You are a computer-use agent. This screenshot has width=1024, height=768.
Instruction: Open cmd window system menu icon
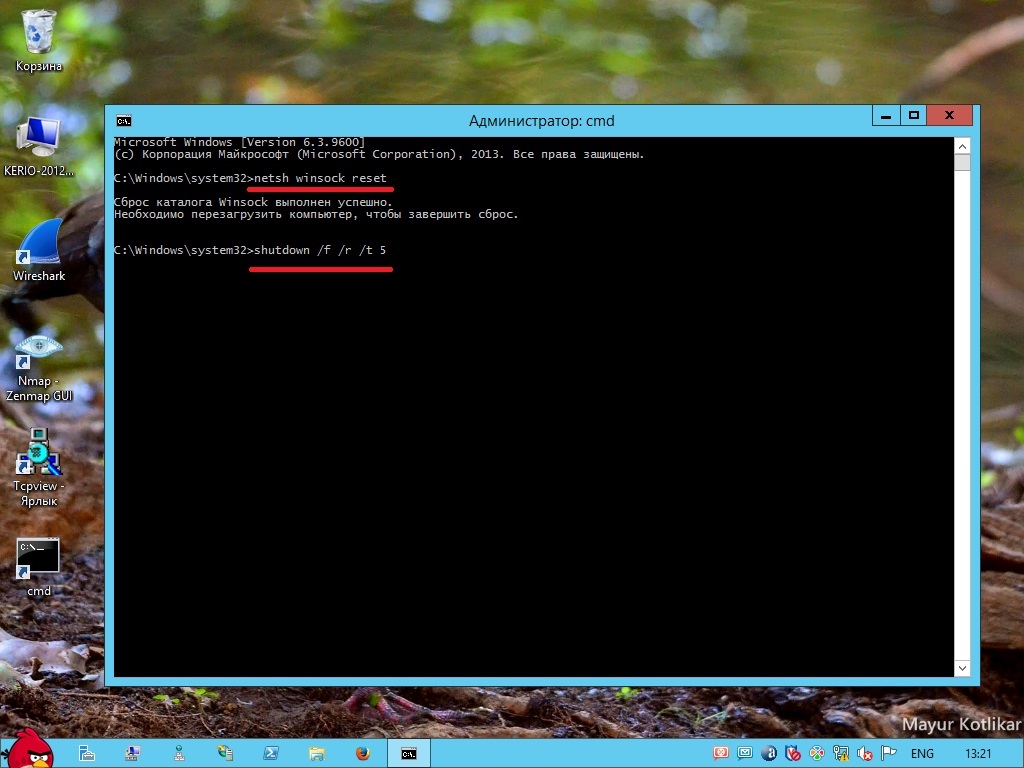(123, 121)
